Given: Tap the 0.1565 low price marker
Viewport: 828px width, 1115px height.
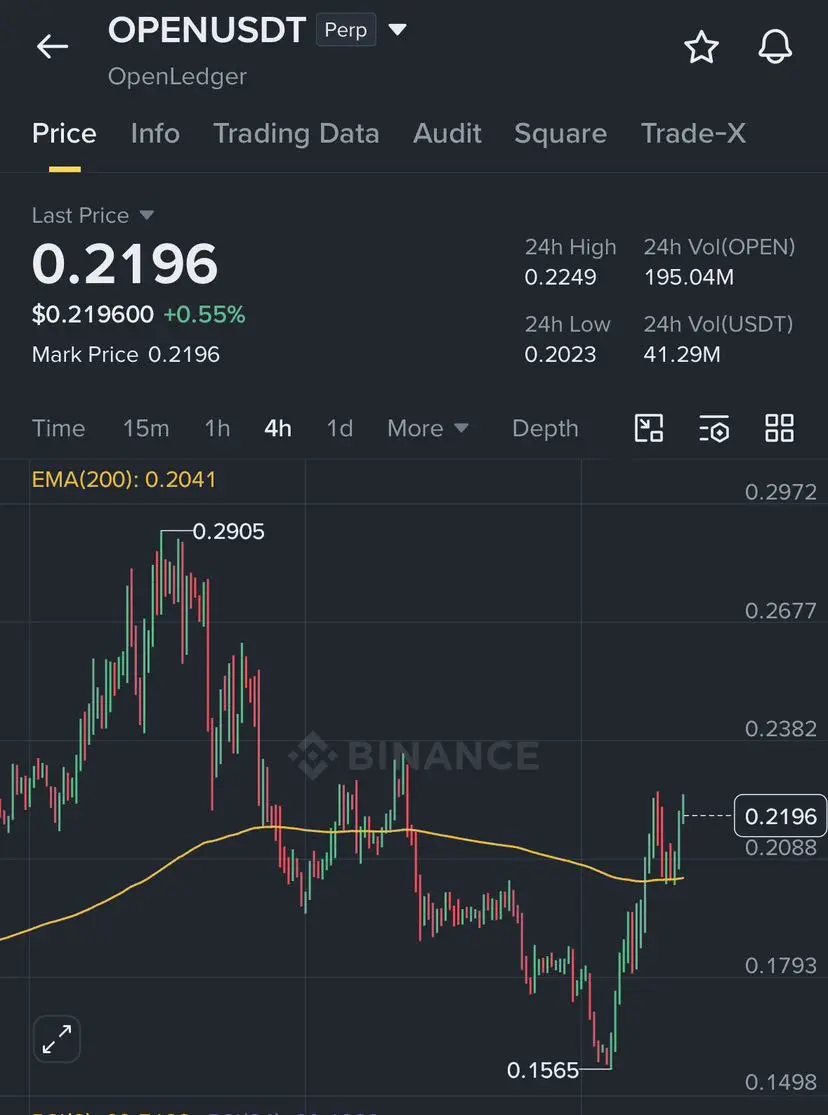Looking at the screenshot, I should coord(543,1070).
